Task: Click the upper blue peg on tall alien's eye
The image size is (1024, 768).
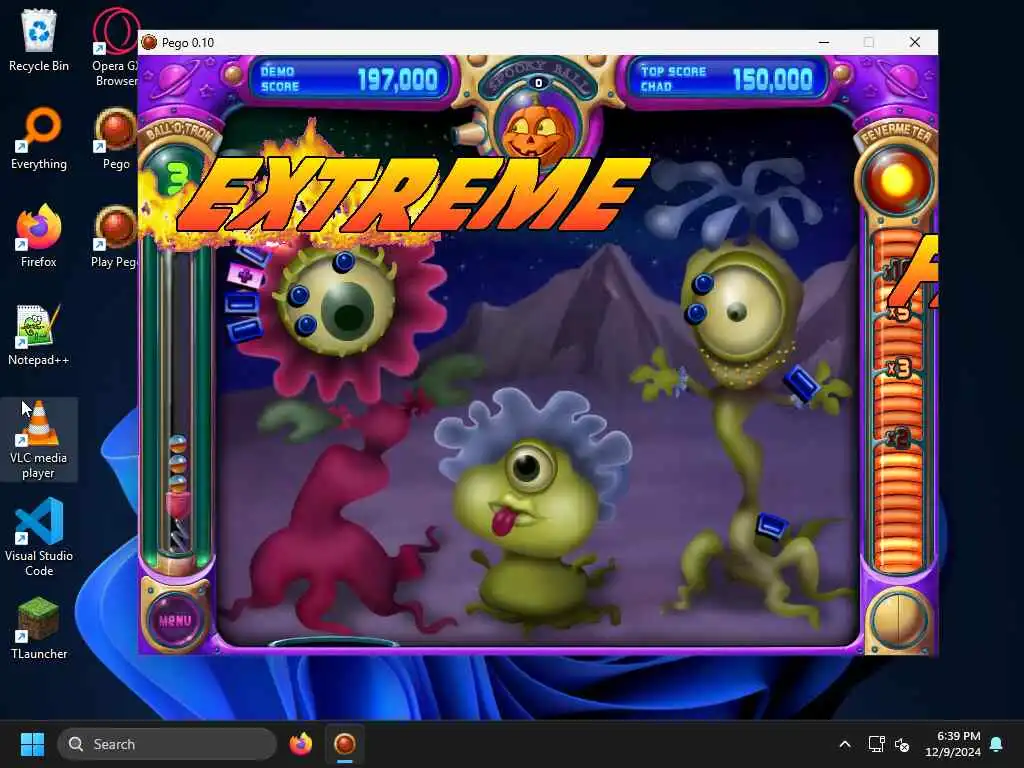Action: [x=703, y=283]
